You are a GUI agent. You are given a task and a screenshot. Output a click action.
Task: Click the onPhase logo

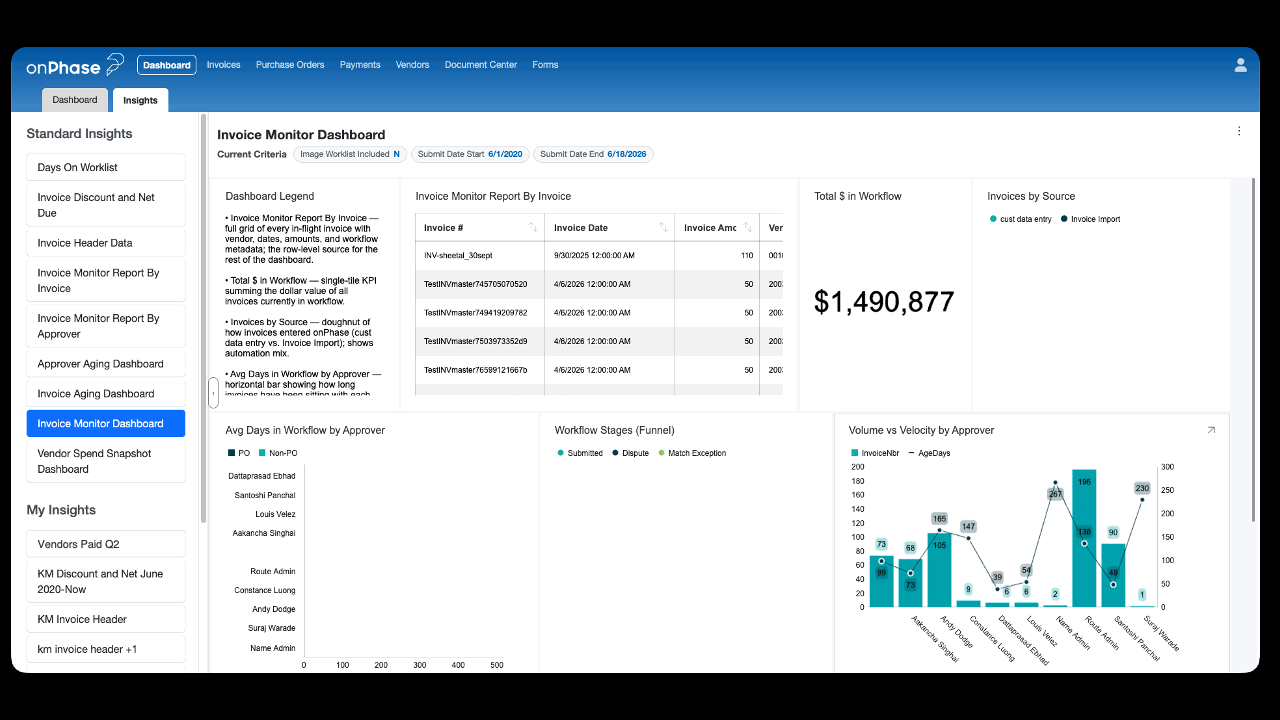75,65
